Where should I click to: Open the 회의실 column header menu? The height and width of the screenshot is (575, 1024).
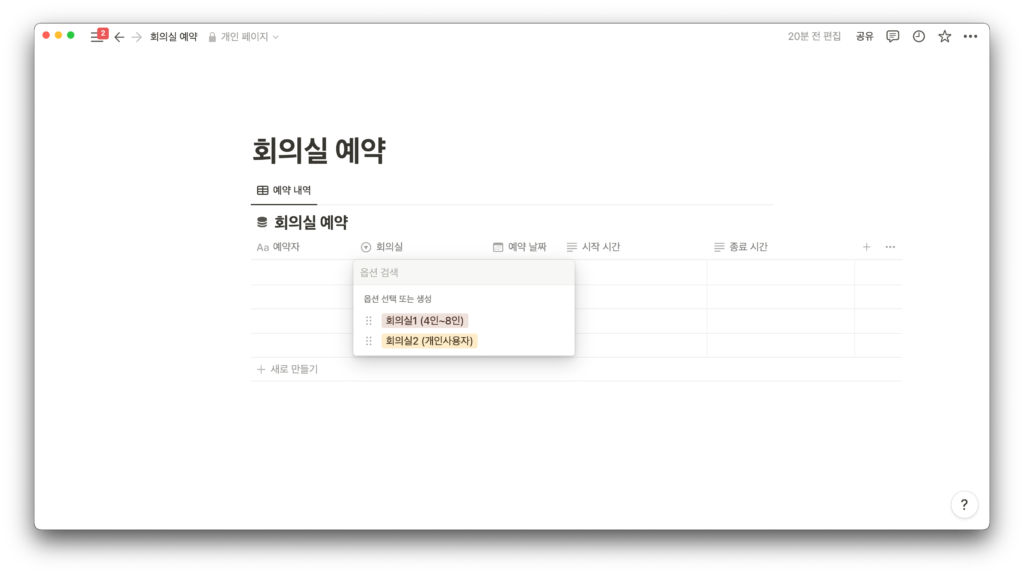point(388,247)
